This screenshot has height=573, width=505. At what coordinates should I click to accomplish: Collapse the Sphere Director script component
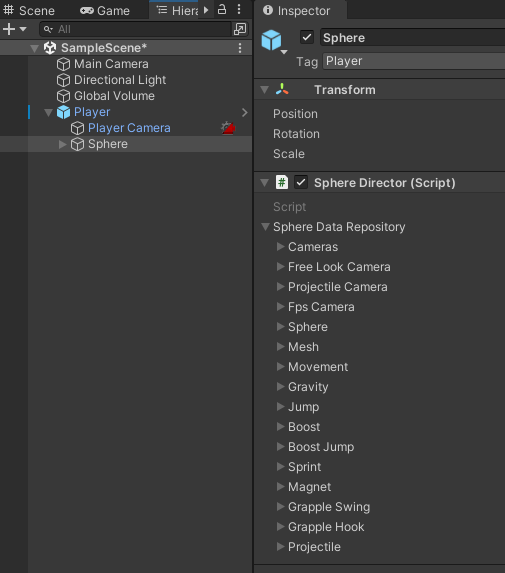point(265,183)
